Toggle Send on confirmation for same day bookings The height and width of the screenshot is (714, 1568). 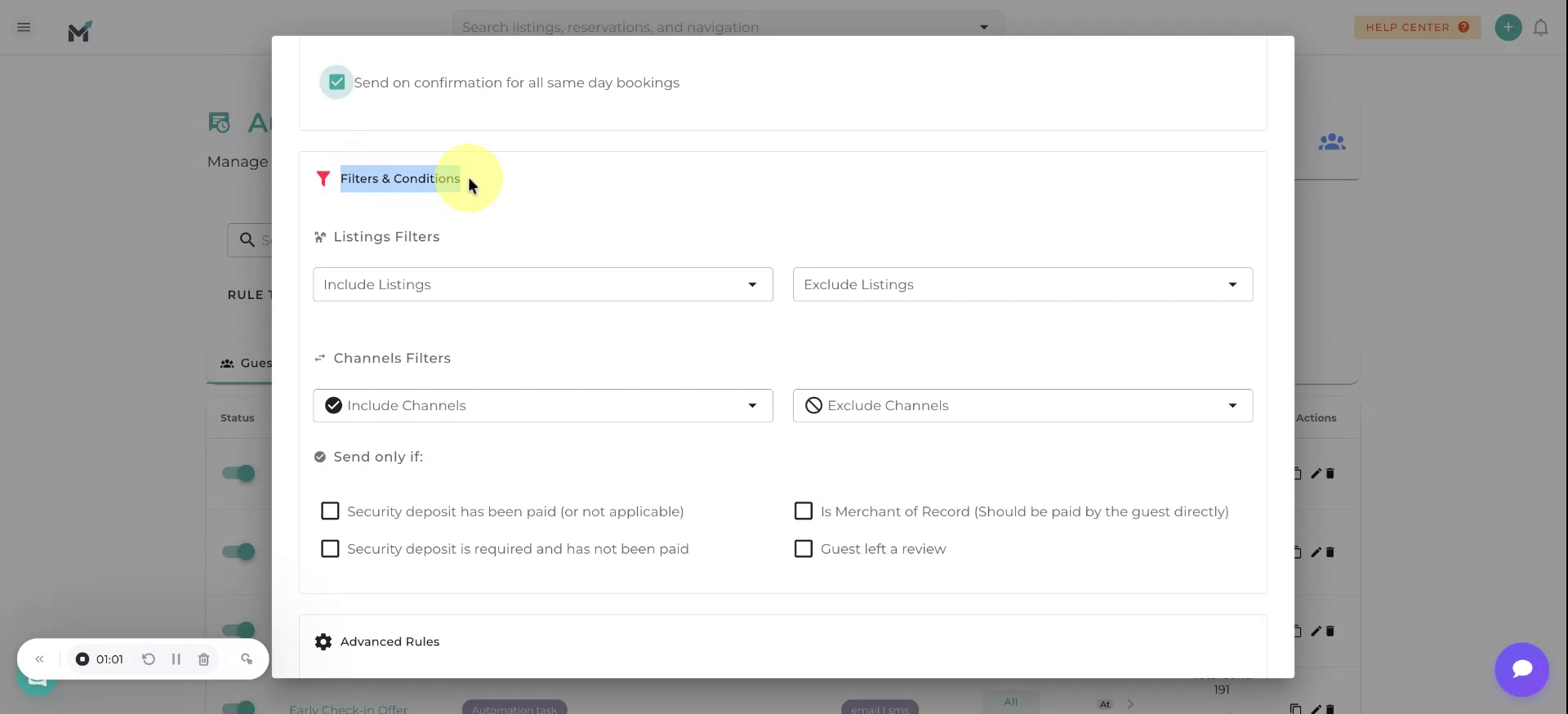[336, 82]
